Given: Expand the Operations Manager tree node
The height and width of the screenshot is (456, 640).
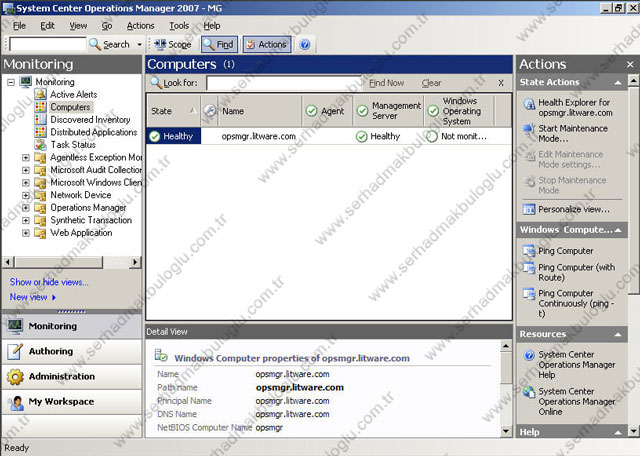Looking at the screenshot, I should point(26,208).
